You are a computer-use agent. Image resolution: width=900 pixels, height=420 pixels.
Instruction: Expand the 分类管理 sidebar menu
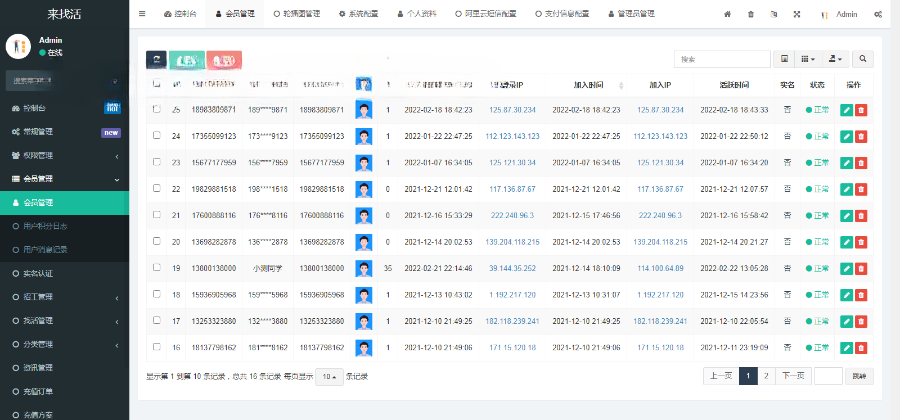pos(64,345)
